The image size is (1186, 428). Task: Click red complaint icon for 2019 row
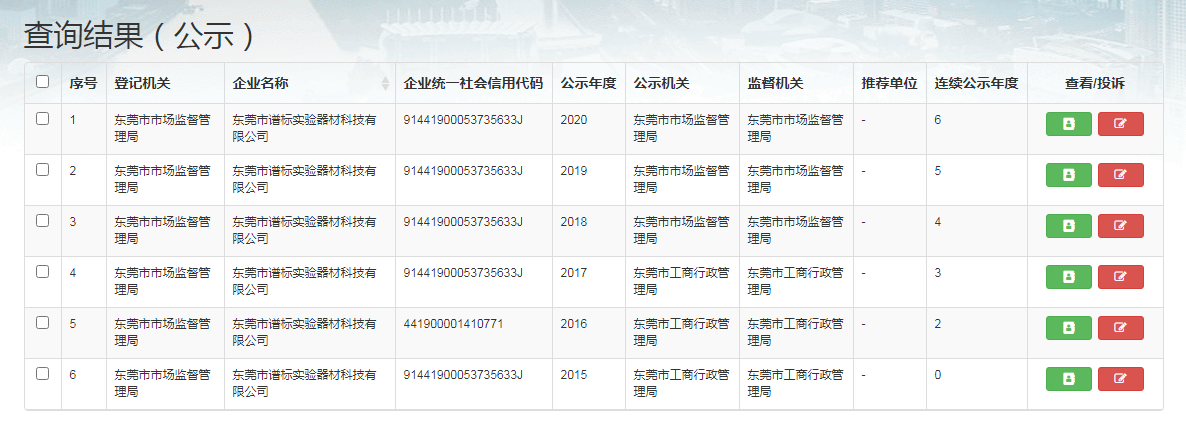coord(1120,175)
